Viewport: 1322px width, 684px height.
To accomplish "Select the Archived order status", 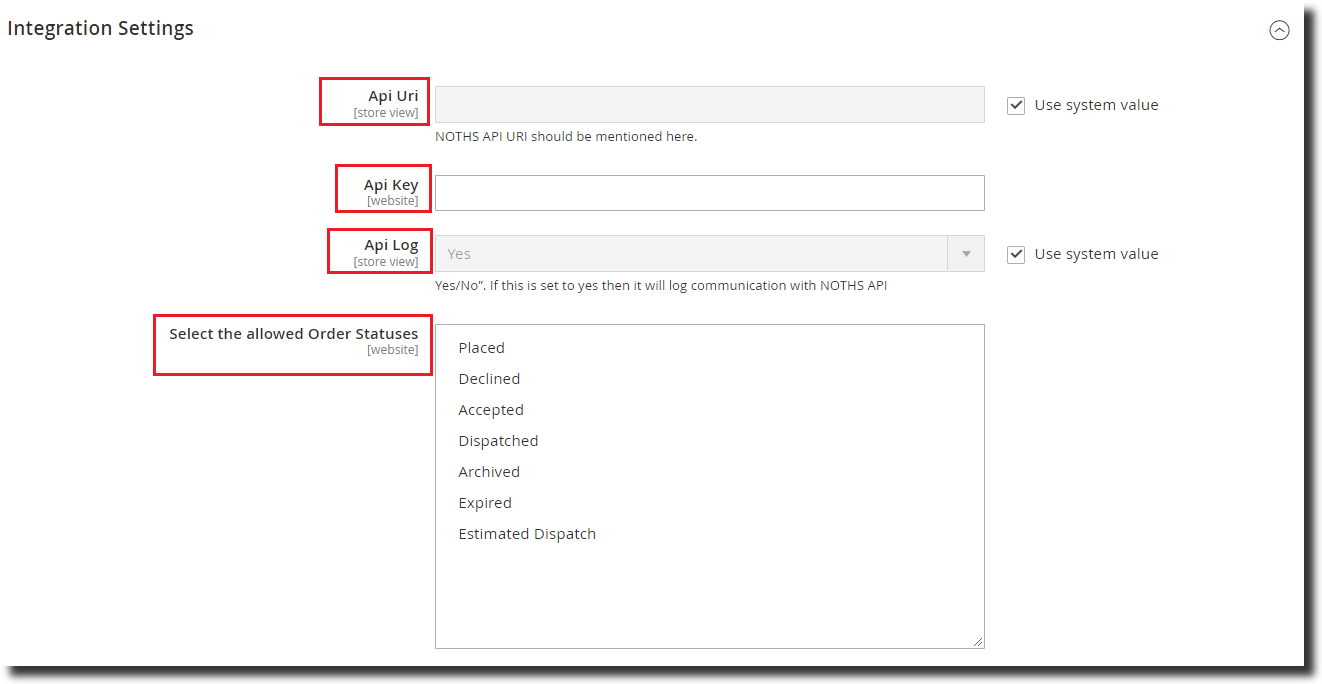I will (489, 471).
